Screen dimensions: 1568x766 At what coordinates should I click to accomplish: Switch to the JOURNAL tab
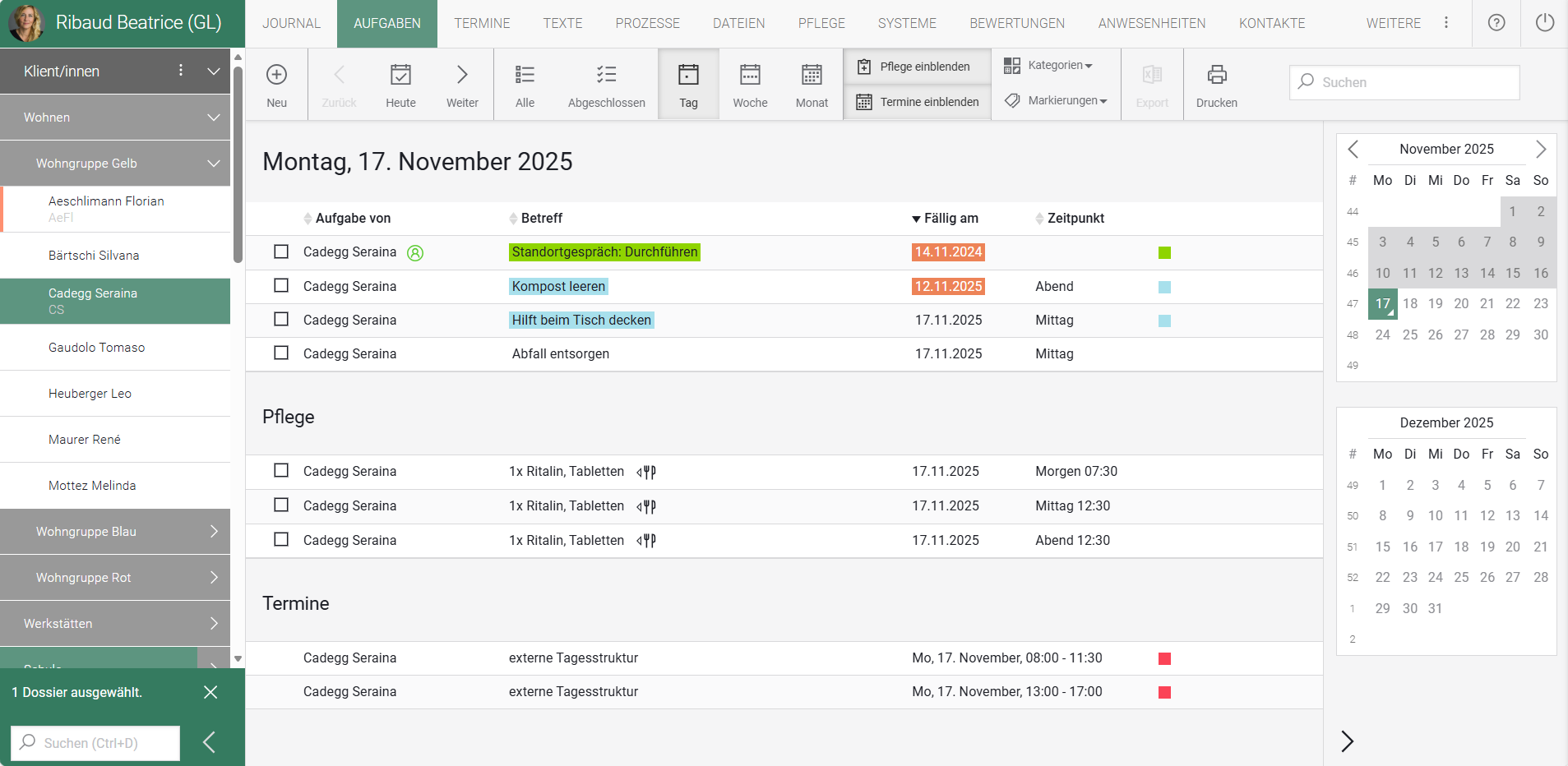point(291,23)
